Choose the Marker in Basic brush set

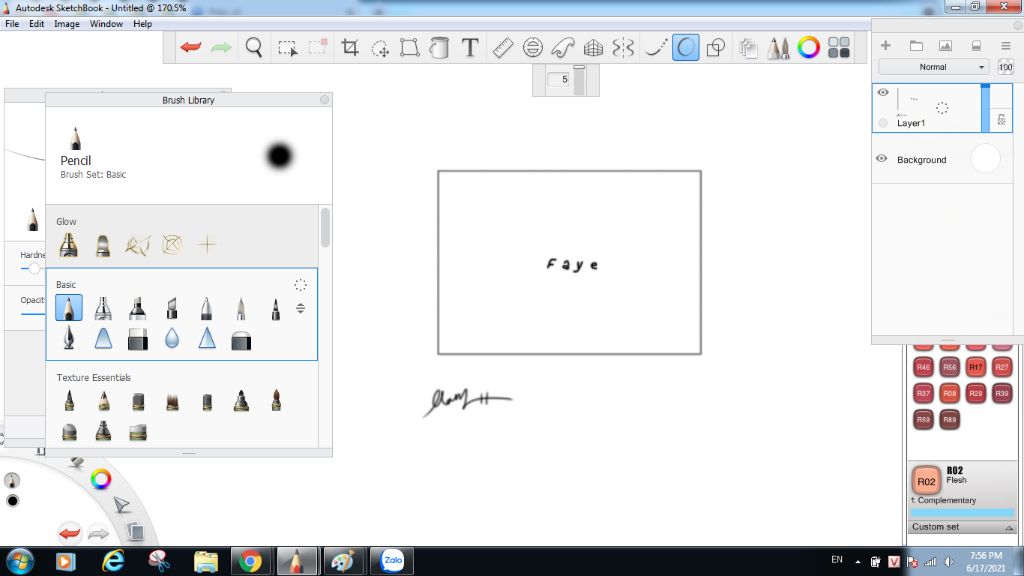[137, 308]
